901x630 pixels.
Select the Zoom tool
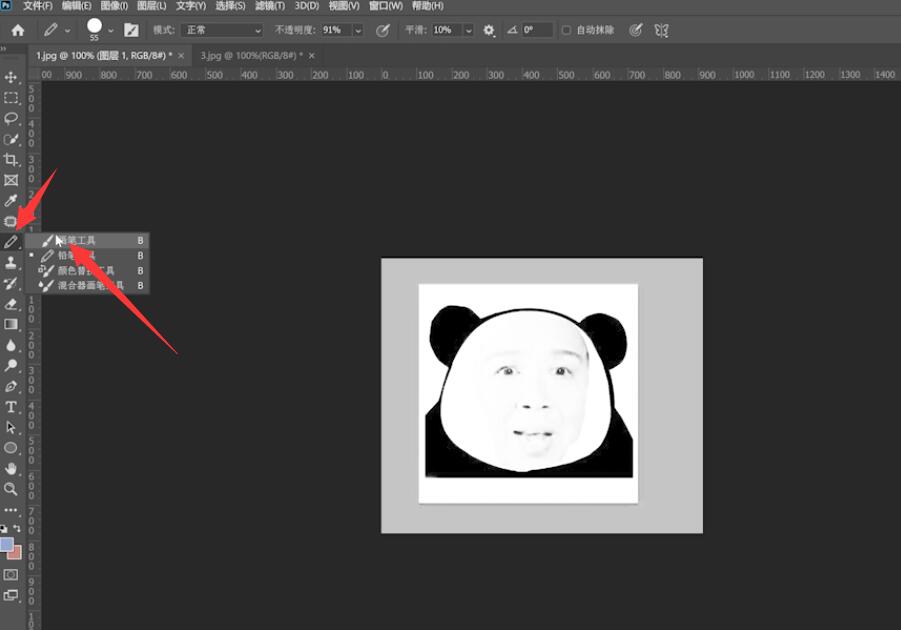(x=10, y=489)
